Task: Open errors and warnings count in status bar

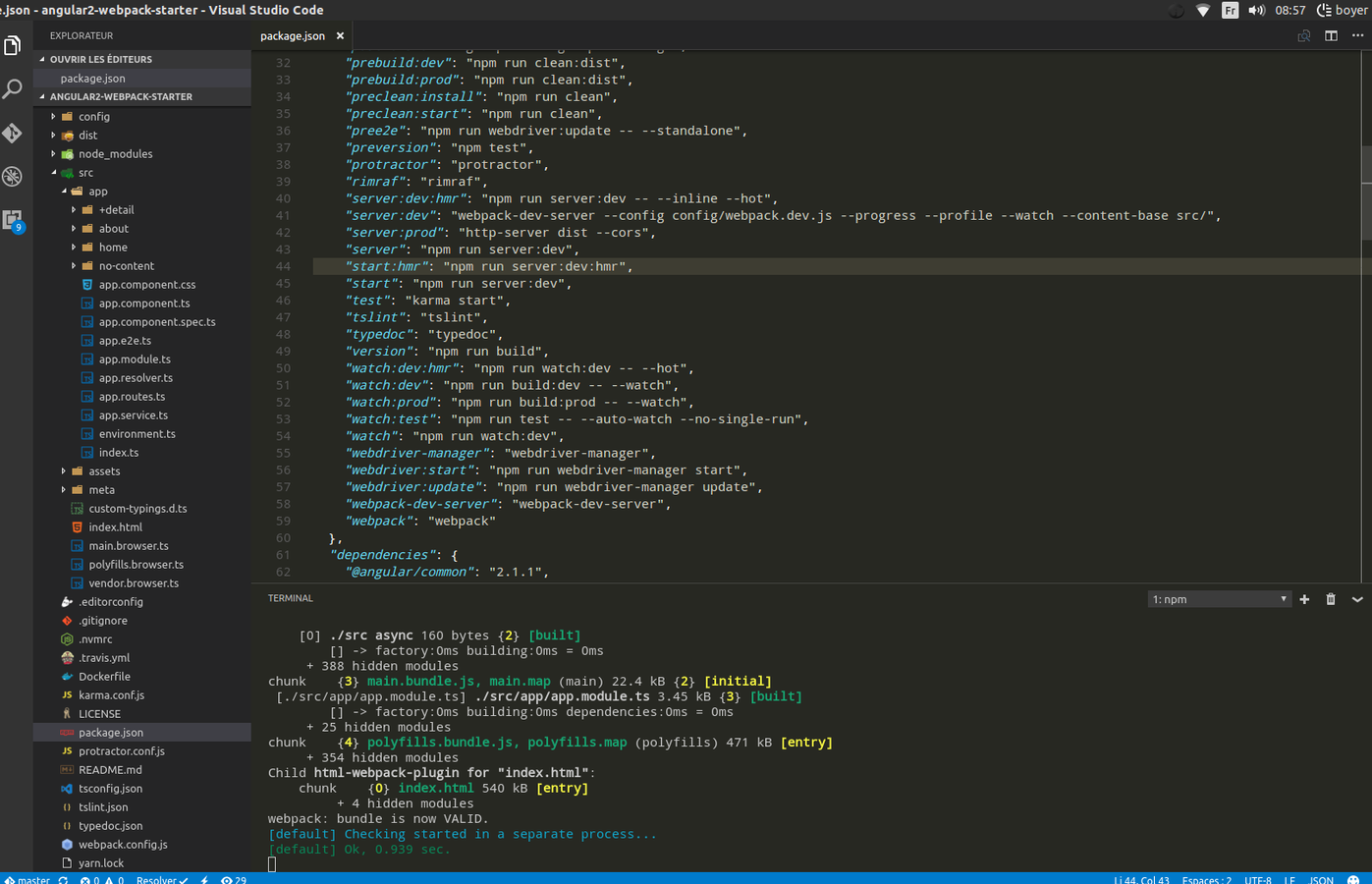Action: click(102, 879)
